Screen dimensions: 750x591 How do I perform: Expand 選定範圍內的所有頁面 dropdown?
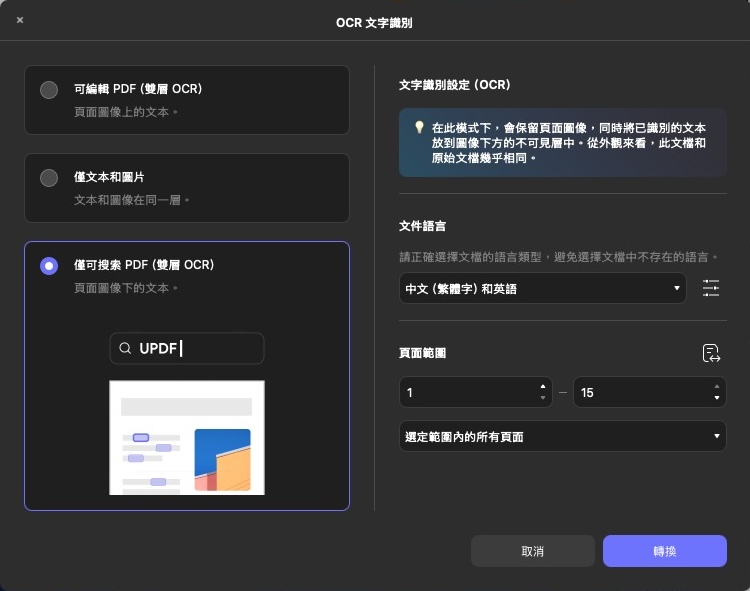562,436
